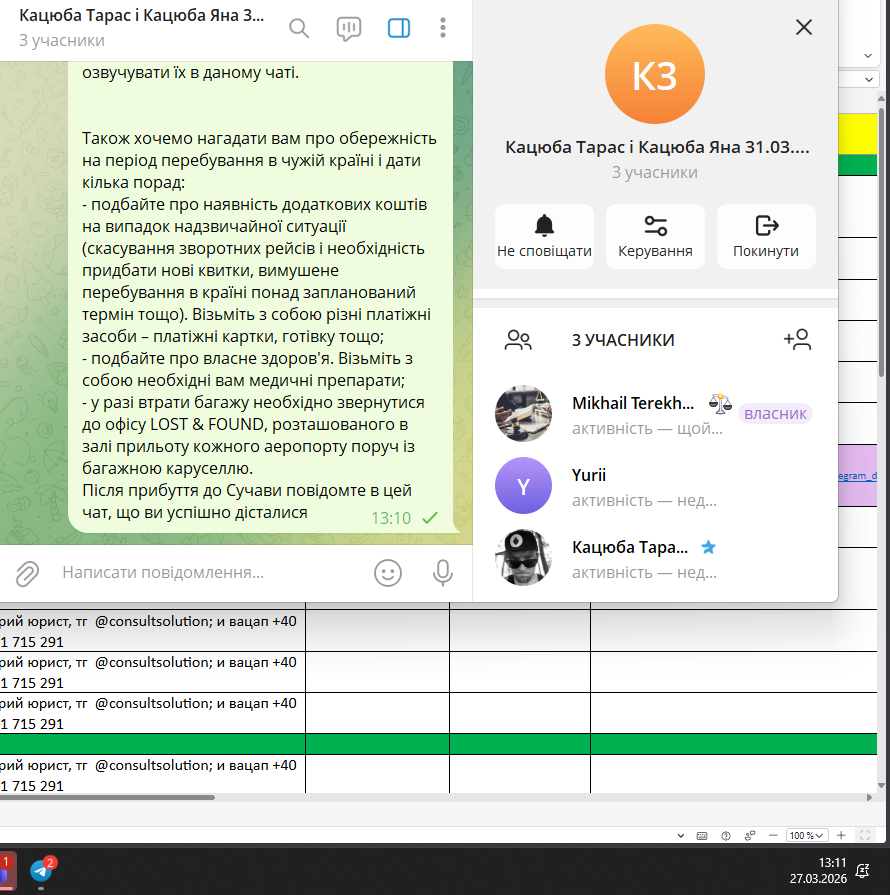Open the zoom level 100 % dropdown
The width and height of the screenshot is (890, 895).
807,836
